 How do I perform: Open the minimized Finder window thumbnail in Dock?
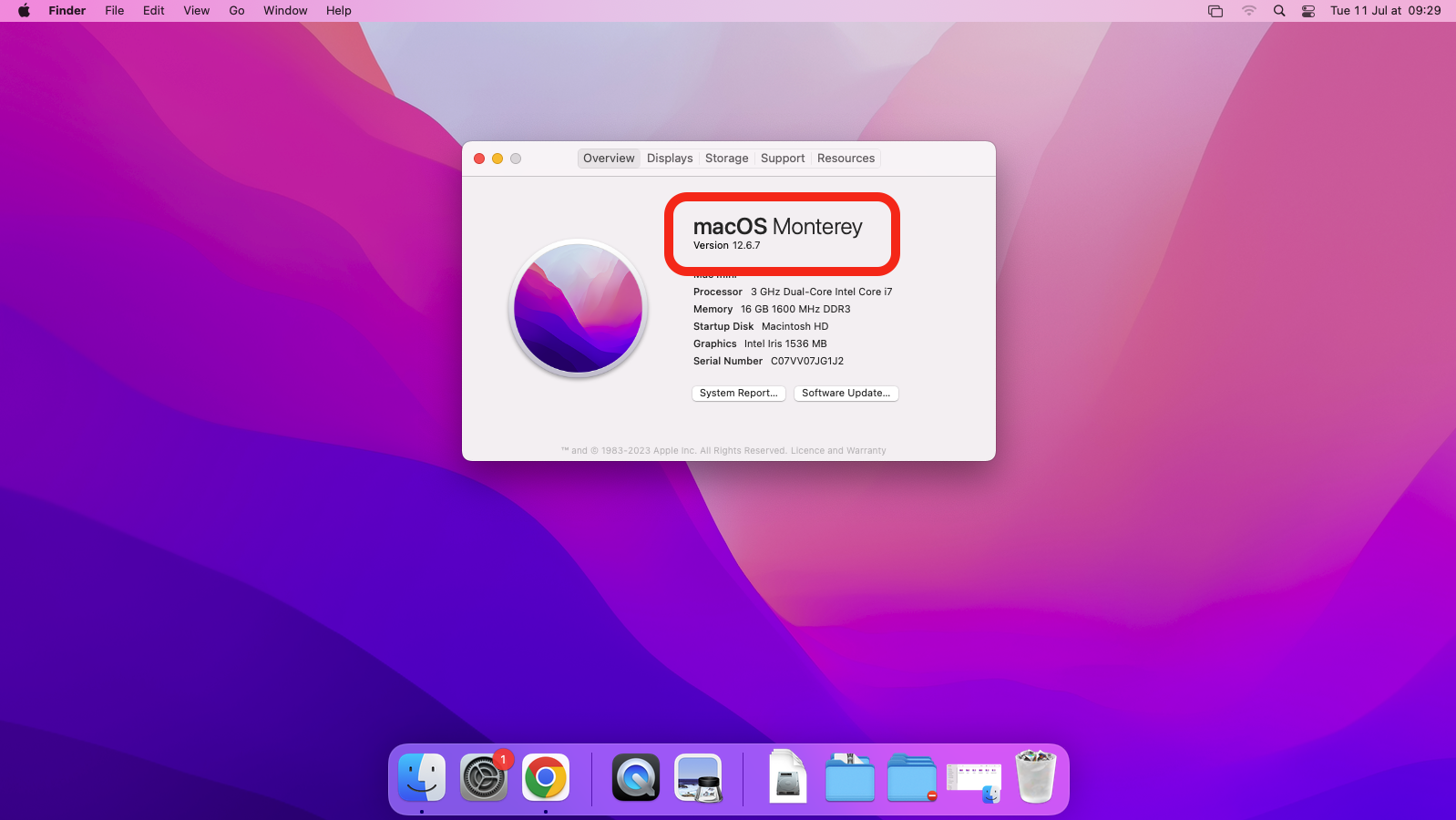pos(974,782)
